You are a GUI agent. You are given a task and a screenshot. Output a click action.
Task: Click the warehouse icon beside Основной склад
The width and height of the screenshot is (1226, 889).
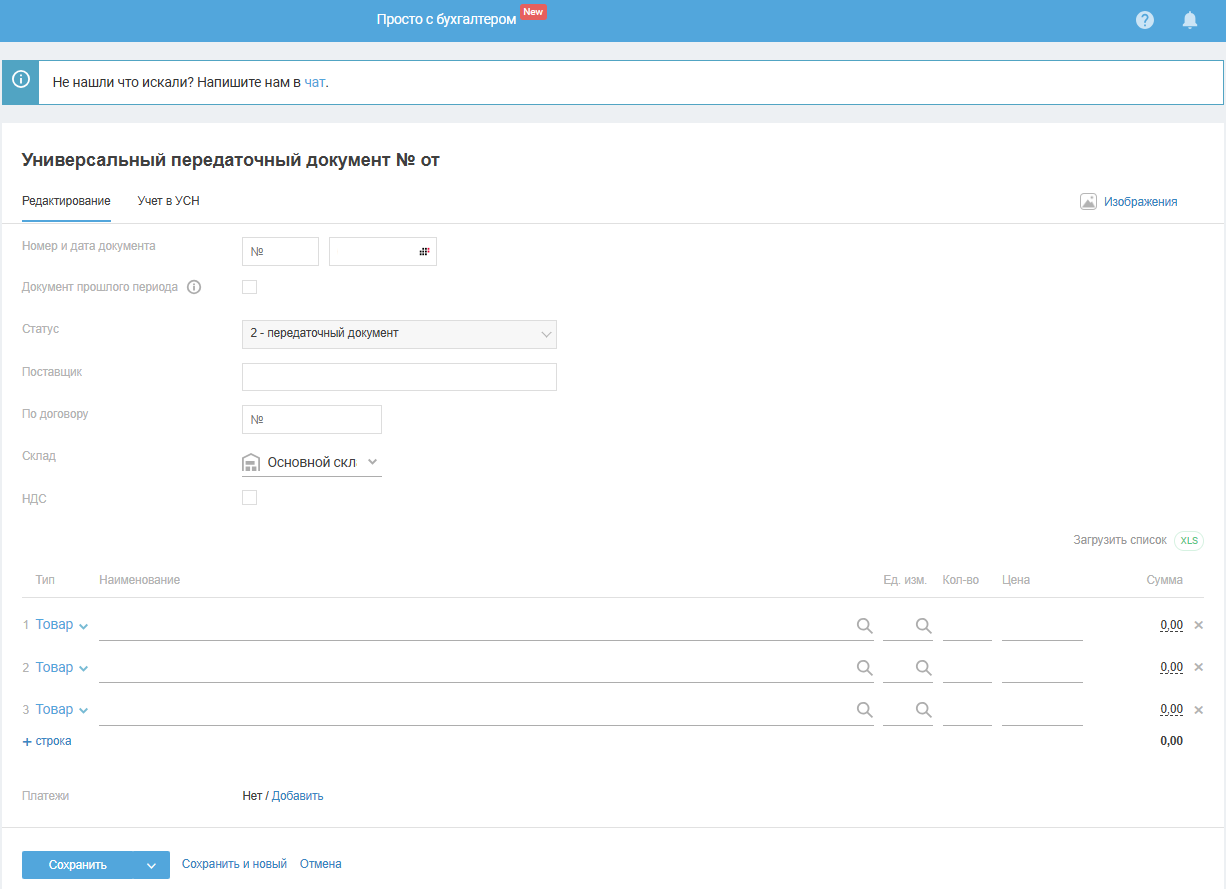tap(251, 463)
